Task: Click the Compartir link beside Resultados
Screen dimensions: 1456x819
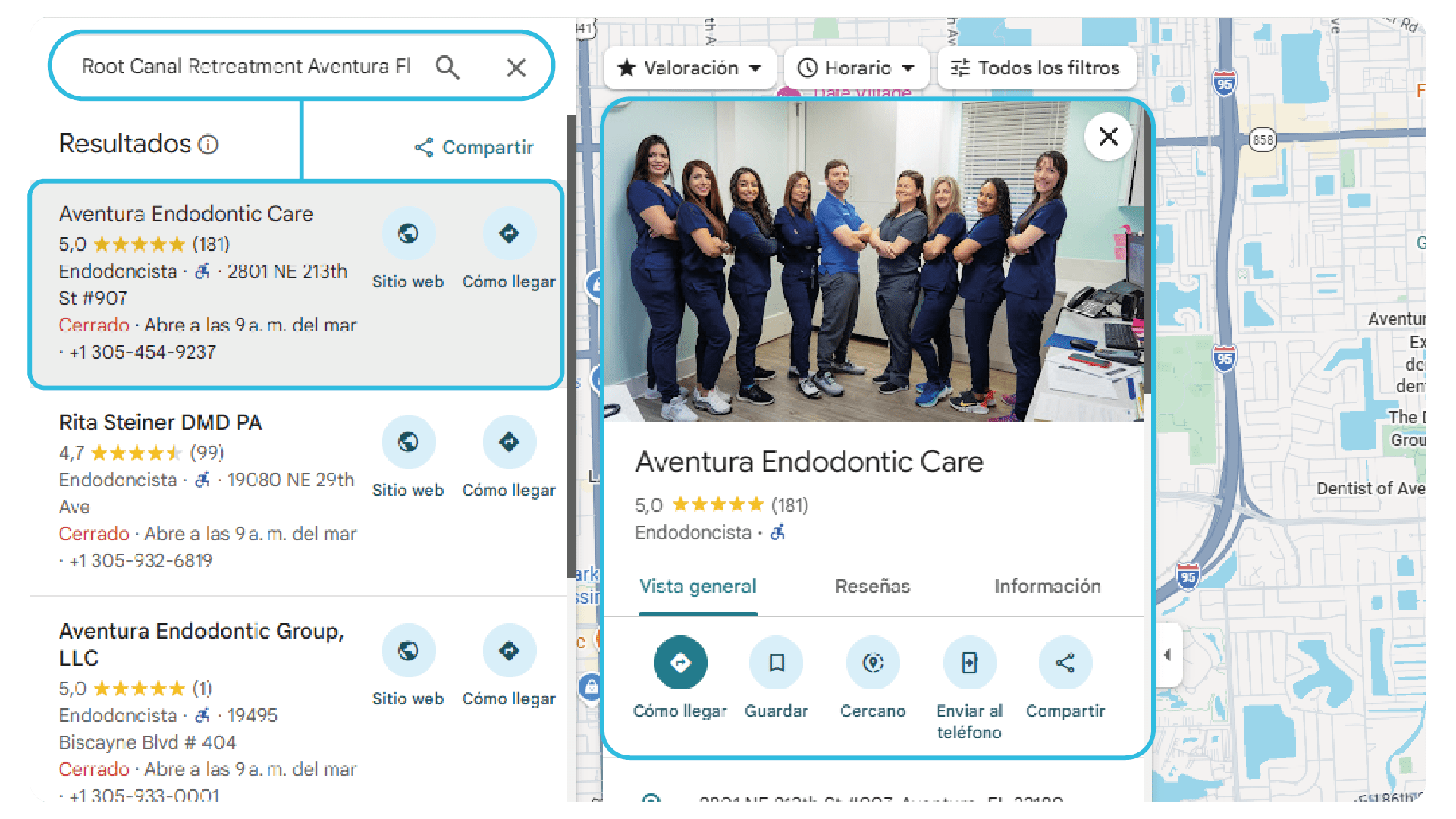Action: pyautogui.click(x=474, y=147)
